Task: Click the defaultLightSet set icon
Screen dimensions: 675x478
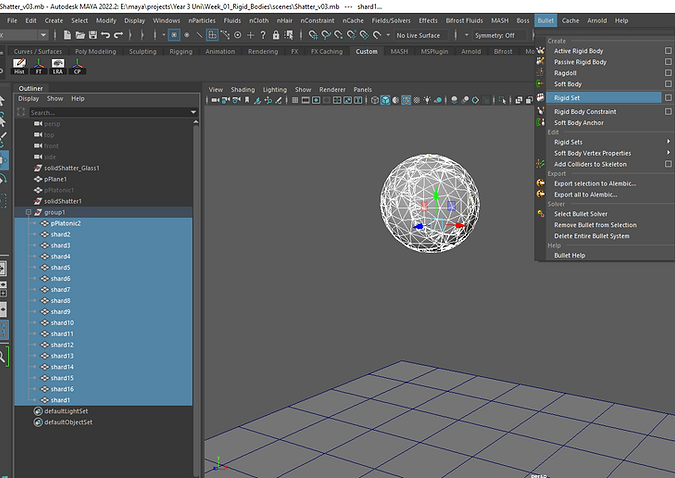Action: coord(38,411)
